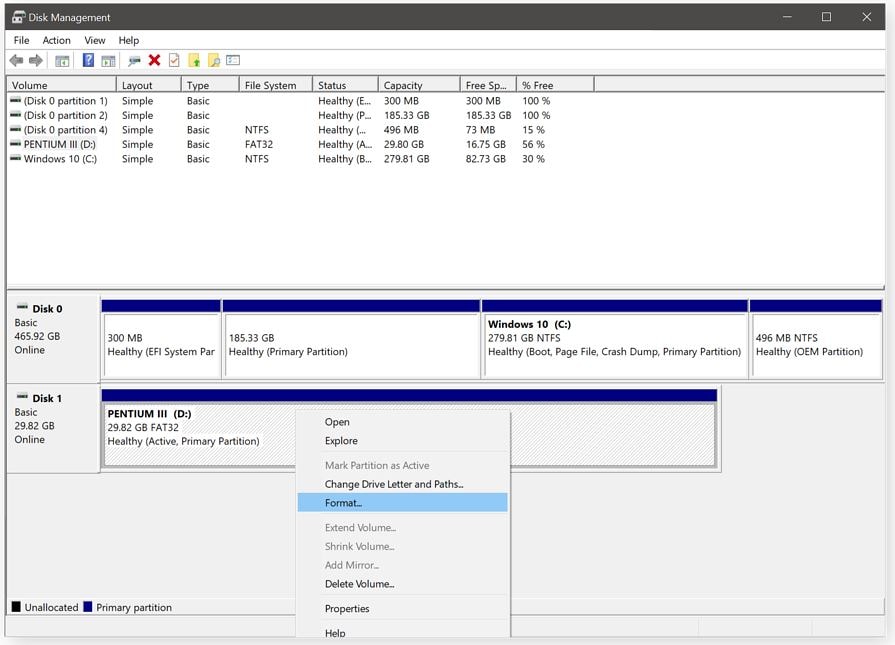Click the folder with green arrow icon
The image size is (895, 645).
coord(194,60)
